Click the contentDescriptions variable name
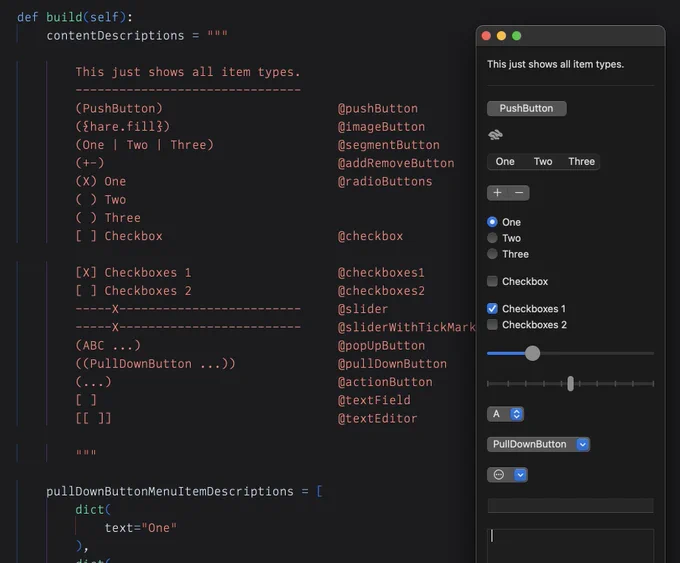Viewport: 680px width, 563px height. [x=115, y=36]
